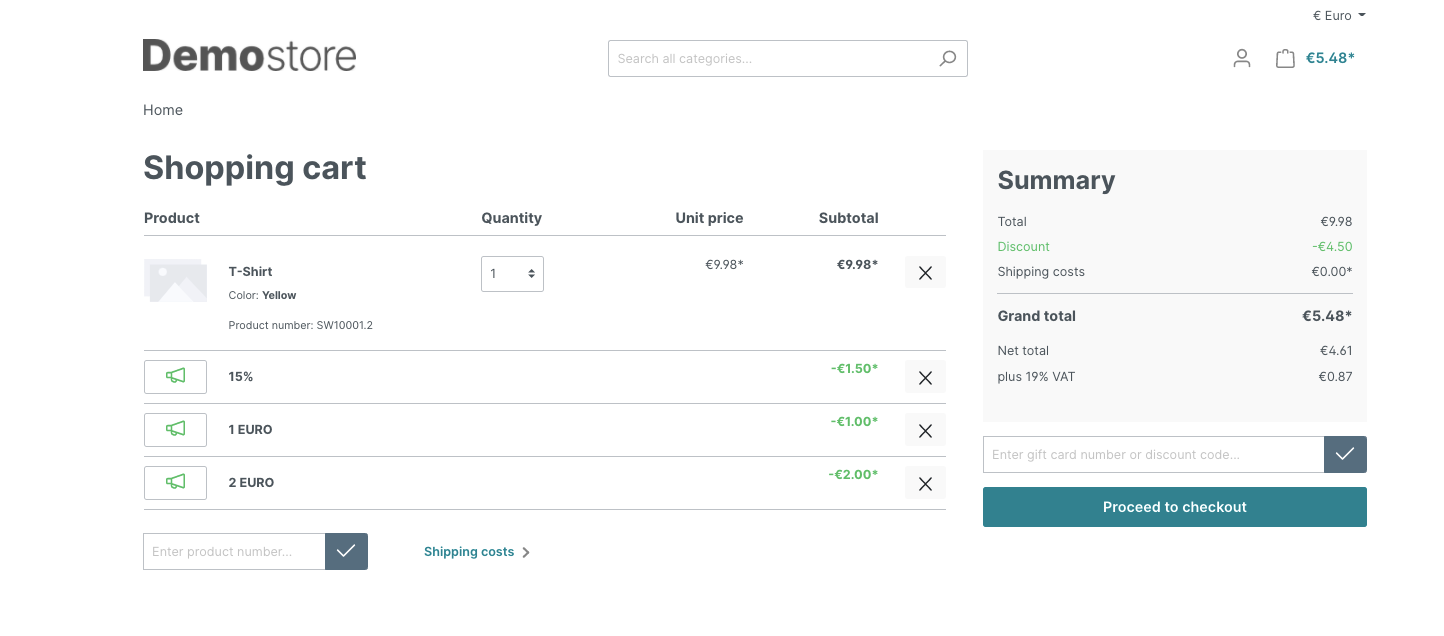The image size is (1444, 636).
Task: Open the shopping bag cart icon
Action: (1285, 58)
